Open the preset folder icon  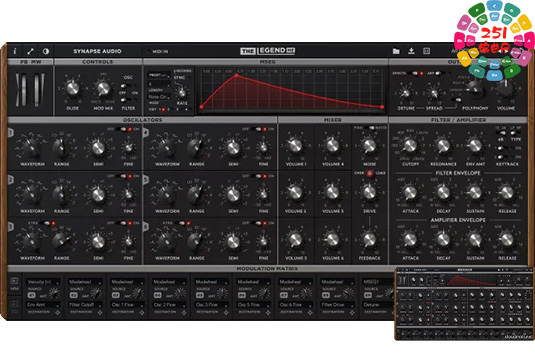(x=396, y=51)
